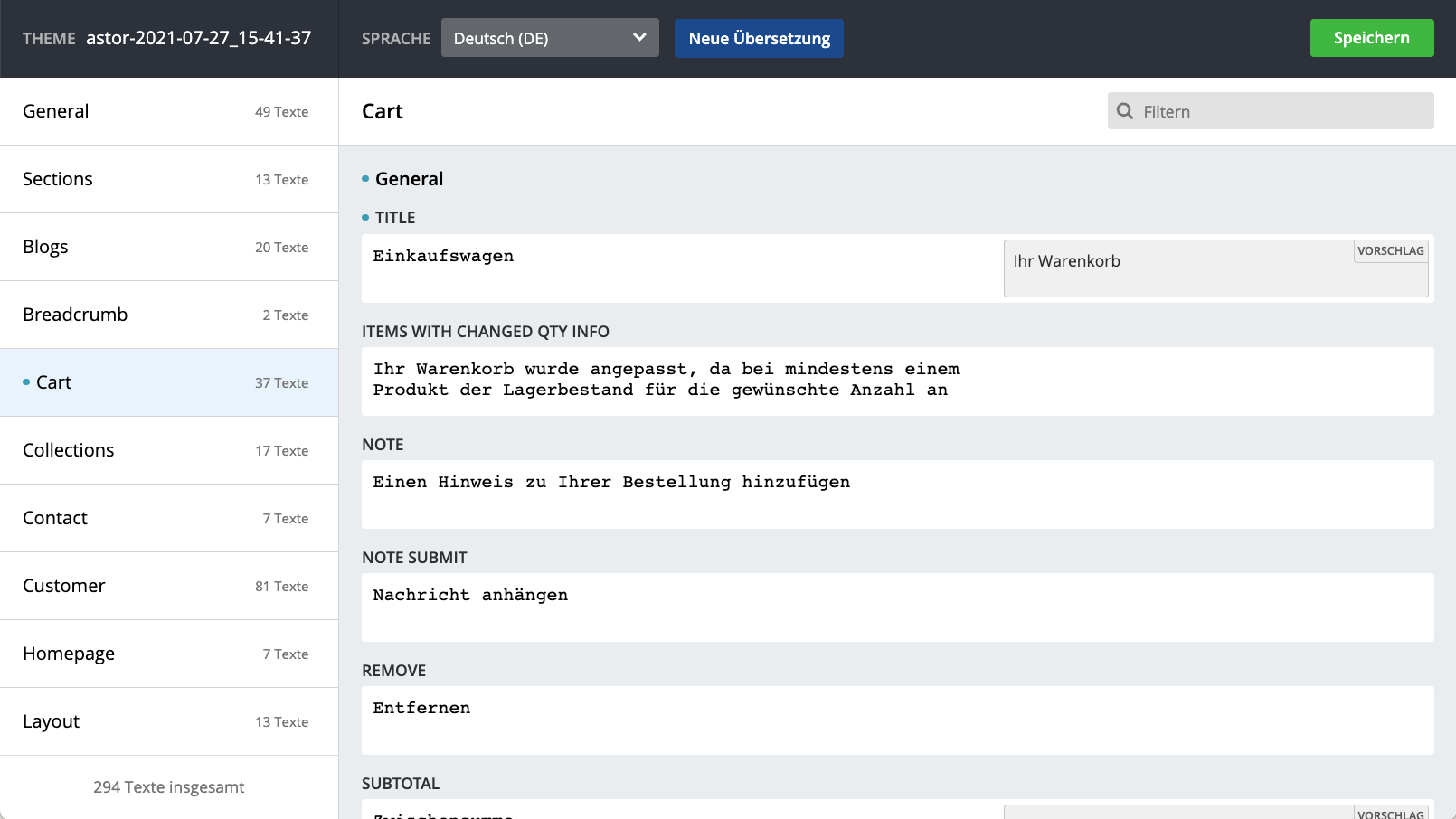Apply the suggestion Ihr Warenkorb
The width and height of the screenshot is (1456, 819).
(x=1215, y=268)
